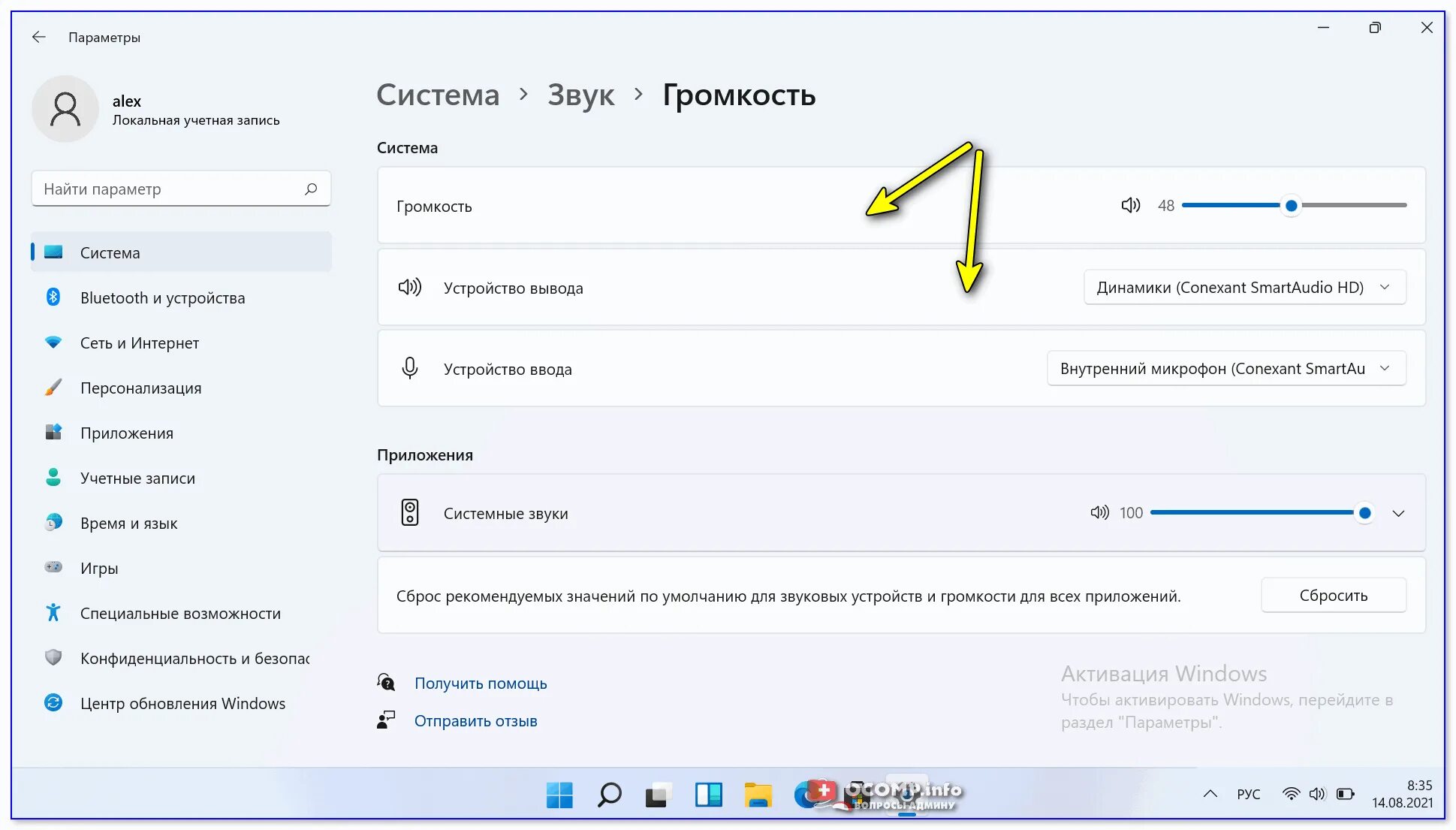
Task: Open Учетные записи section
Action: pos(181,478)
